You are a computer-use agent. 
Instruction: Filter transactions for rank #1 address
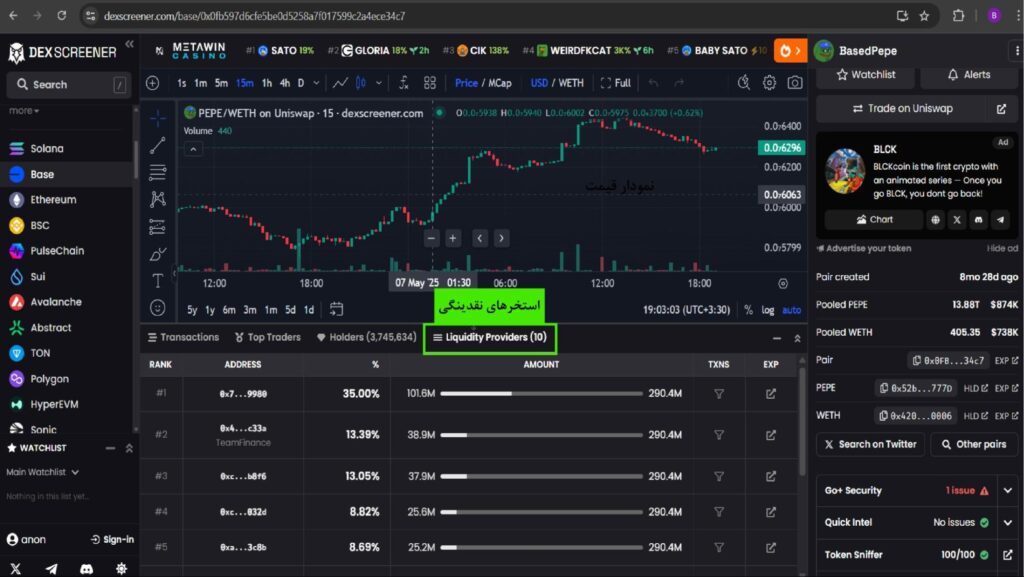click(x=718, y=394)
